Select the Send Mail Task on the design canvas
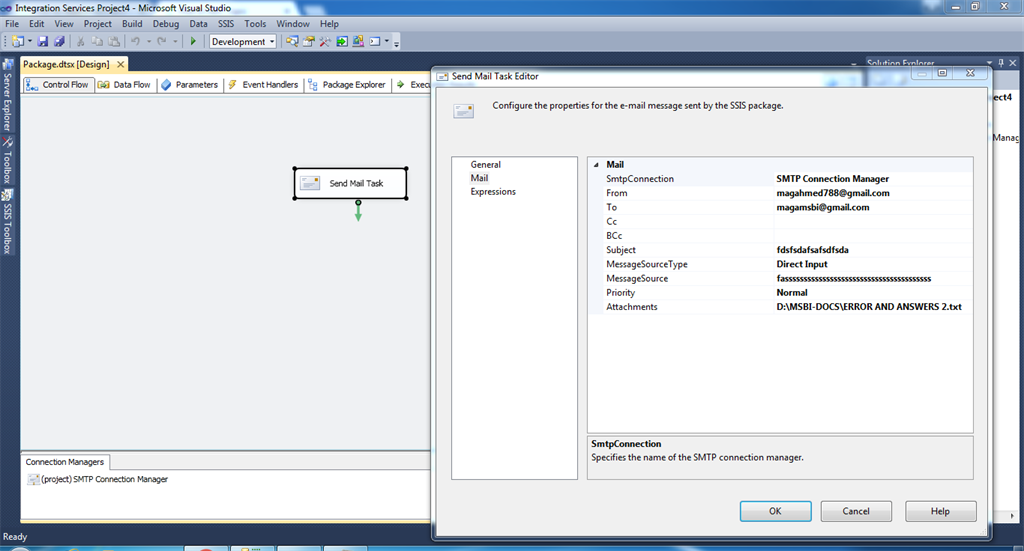The image size is (1024, 551). tap(351, 183)
